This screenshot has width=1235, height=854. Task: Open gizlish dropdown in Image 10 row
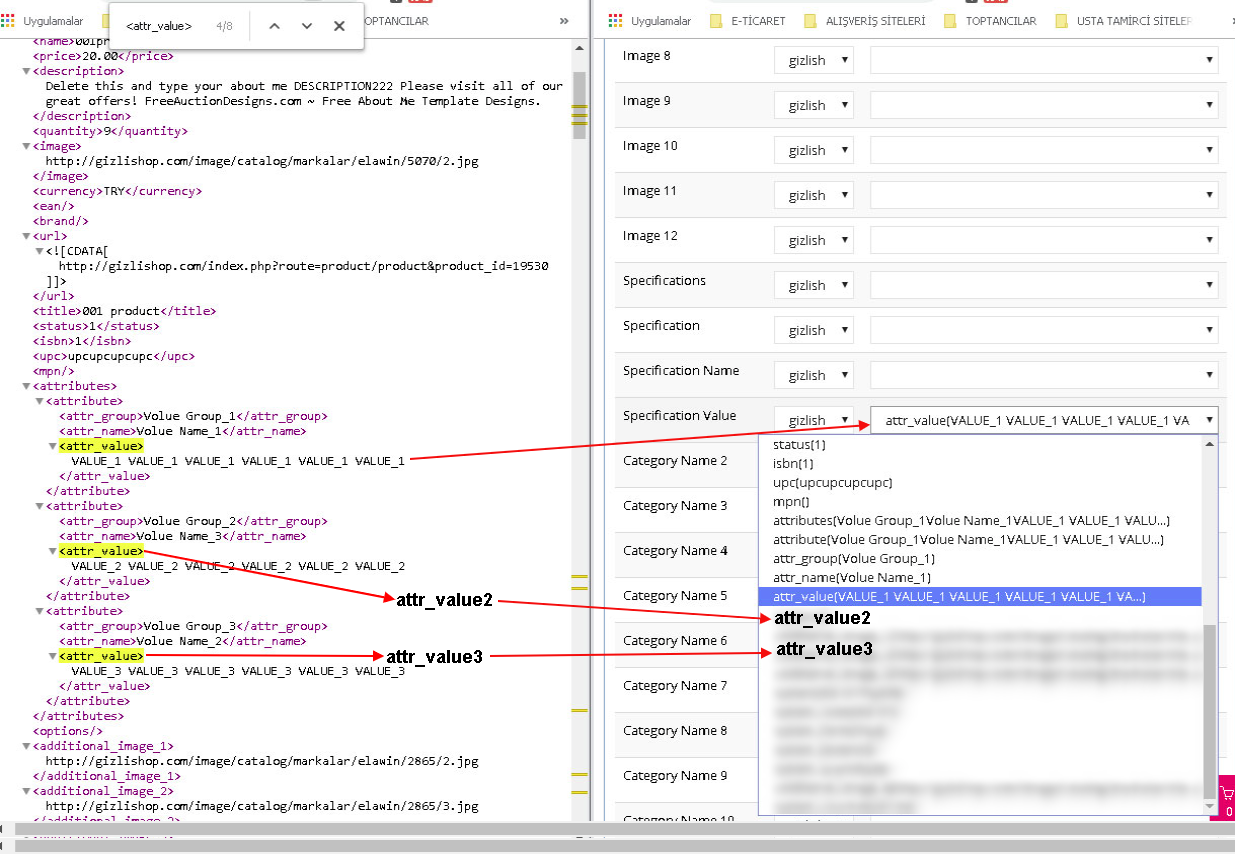tap(814, 150)
